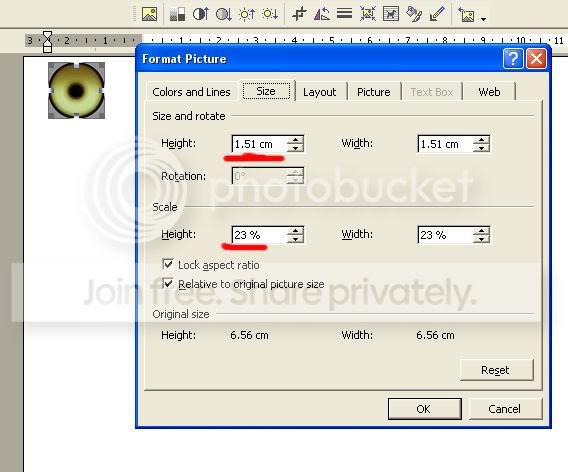Click the size Height field showing 1.51 cm
Screen dimensions: 568x472
click(x=259, y=144)
